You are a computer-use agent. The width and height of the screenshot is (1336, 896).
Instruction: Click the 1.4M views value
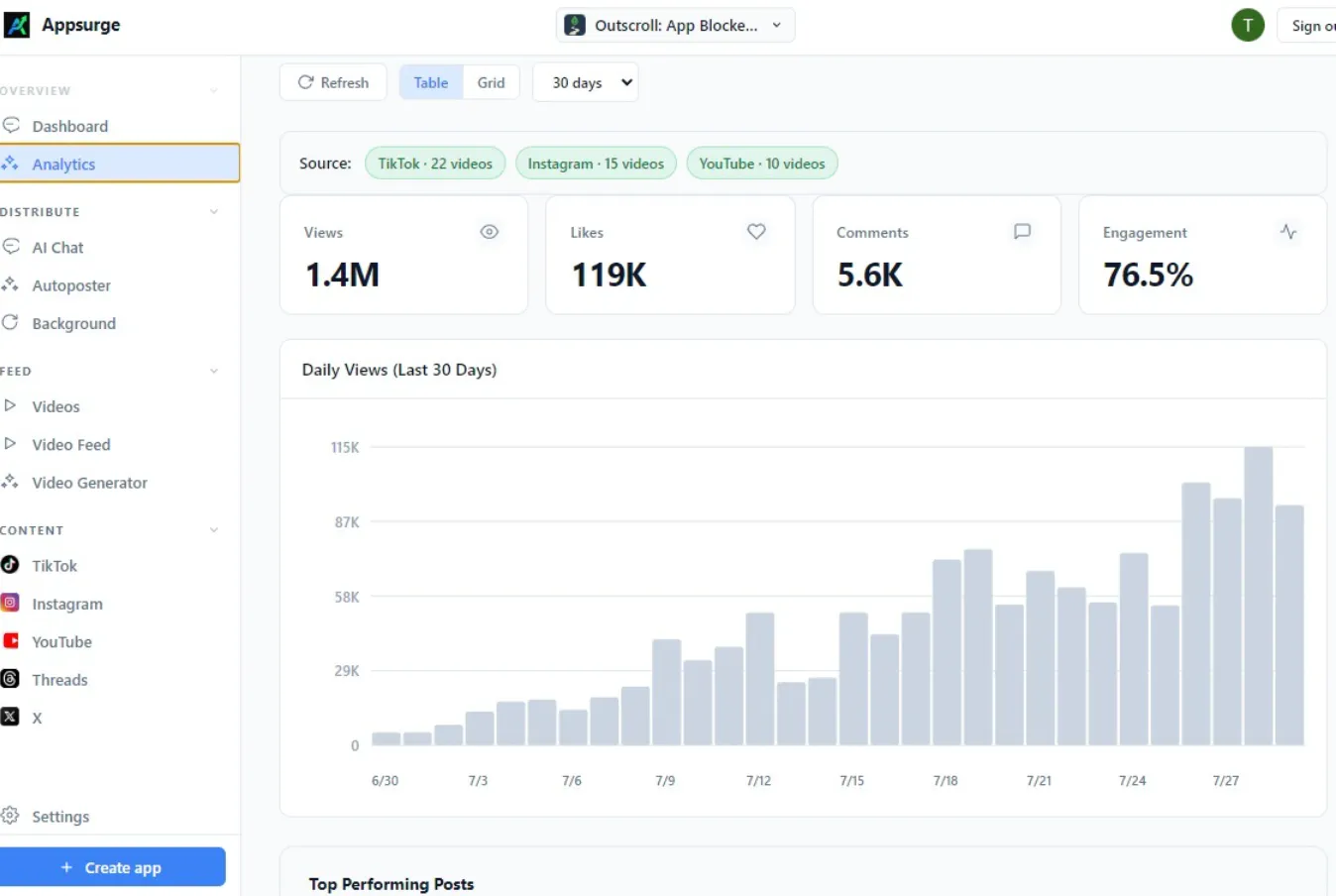coord(343,275)
